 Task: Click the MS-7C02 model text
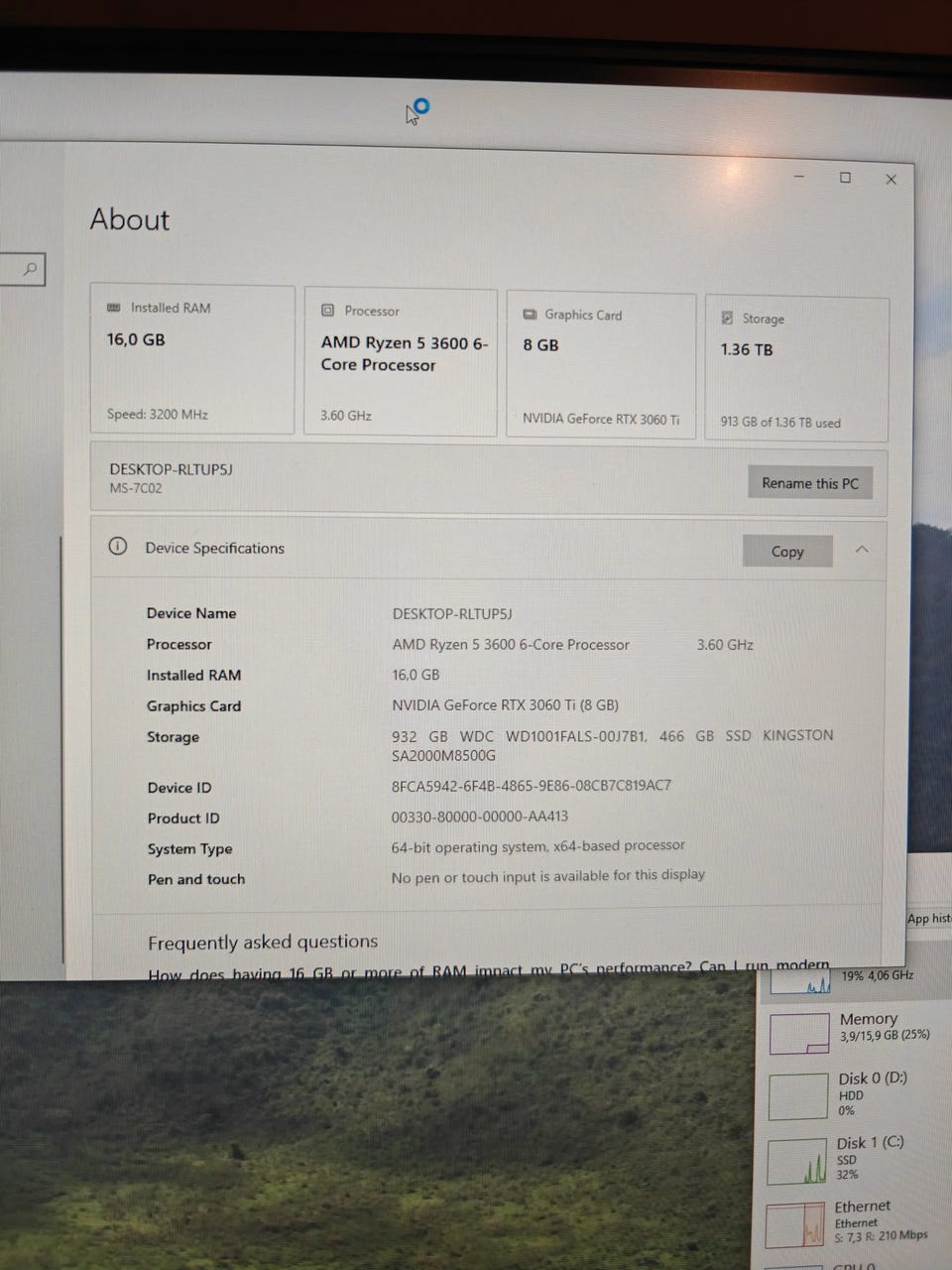(136, 488)
